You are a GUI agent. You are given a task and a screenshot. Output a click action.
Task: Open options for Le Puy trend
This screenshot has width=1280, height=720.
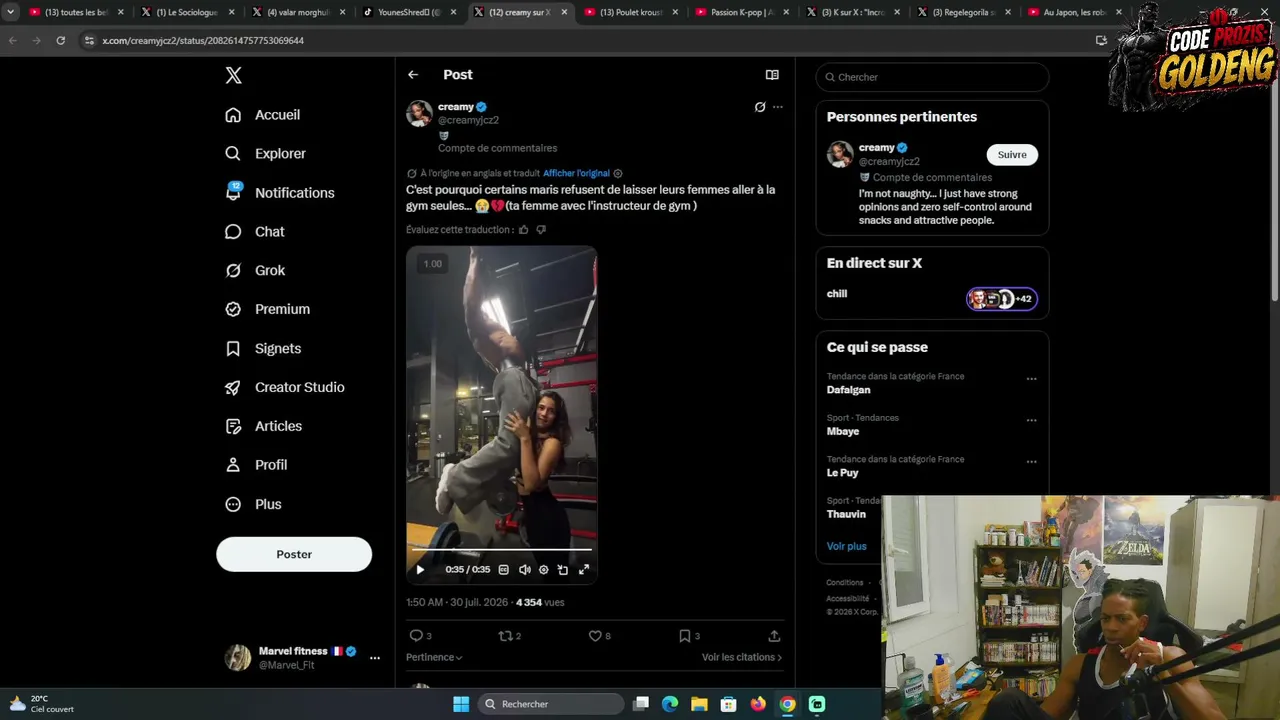pos(1031,462)
